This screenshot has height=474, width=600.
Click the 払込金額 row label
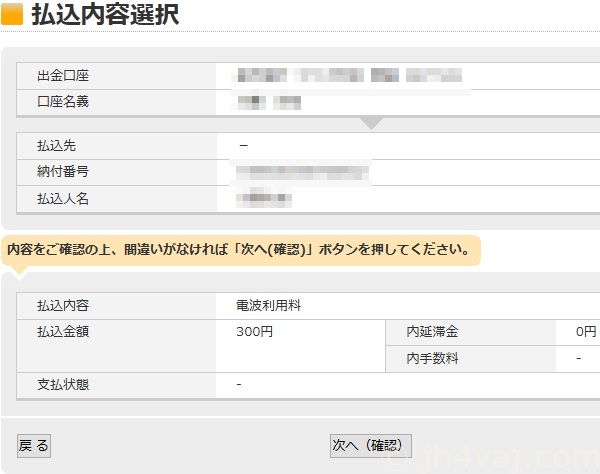click(63, 332)
